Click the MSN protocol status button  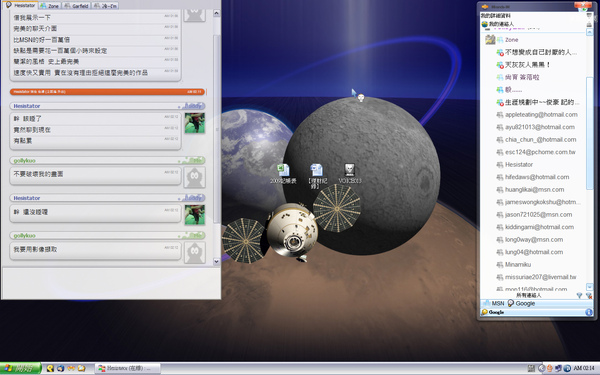point(494,303)
